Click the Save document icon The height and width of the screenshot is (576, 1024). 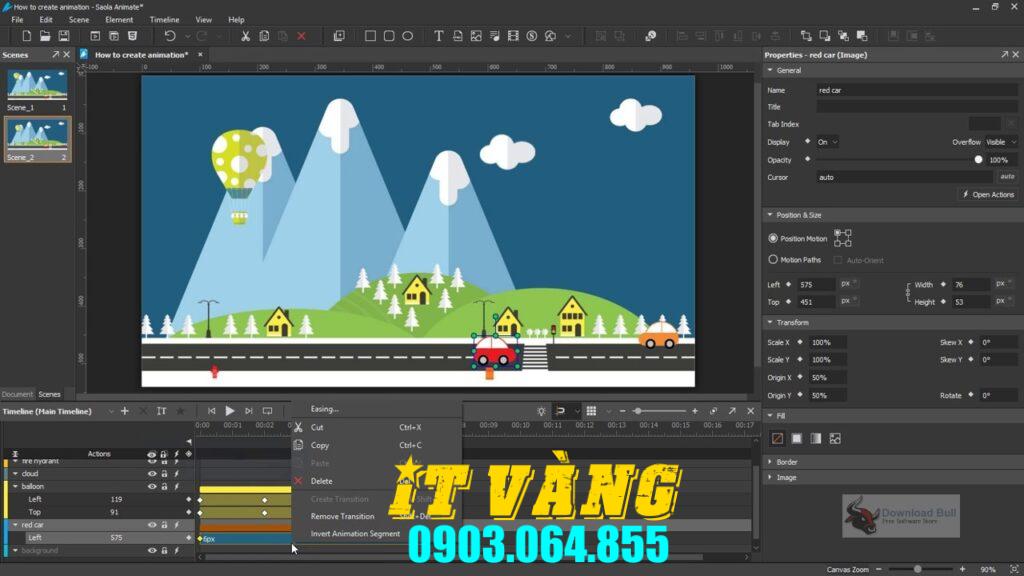[x=63, y=35]
